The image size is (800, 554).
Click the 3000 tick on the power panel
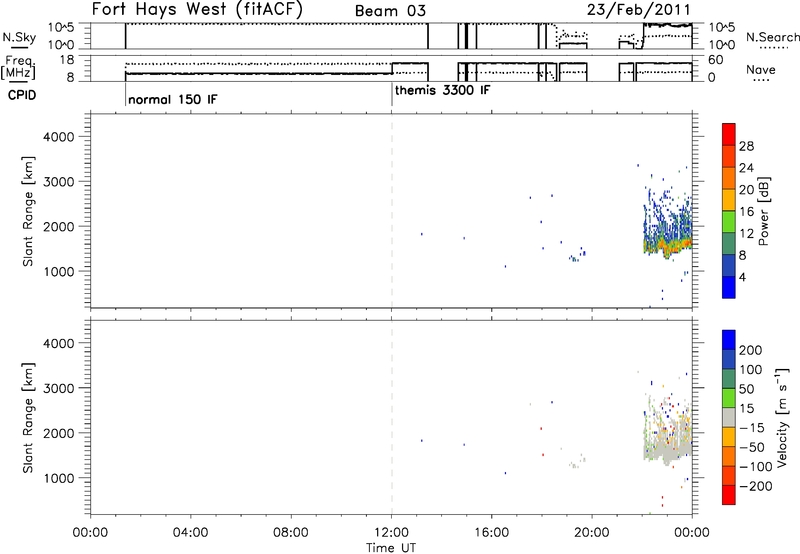click(x=58, y=182)
